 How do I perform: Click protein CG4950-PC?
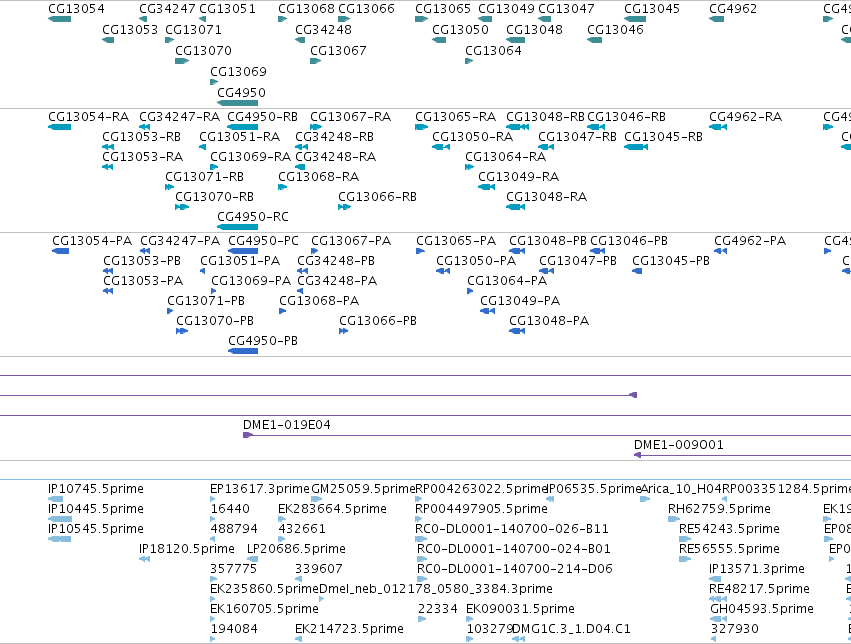coord(243,251)
